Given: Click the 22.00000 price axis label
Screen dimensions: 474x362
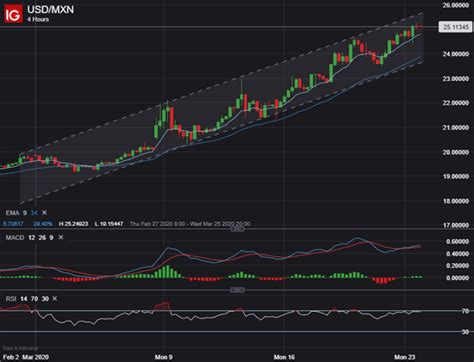Looking at the screenshot, I should (x=456, y=103).
